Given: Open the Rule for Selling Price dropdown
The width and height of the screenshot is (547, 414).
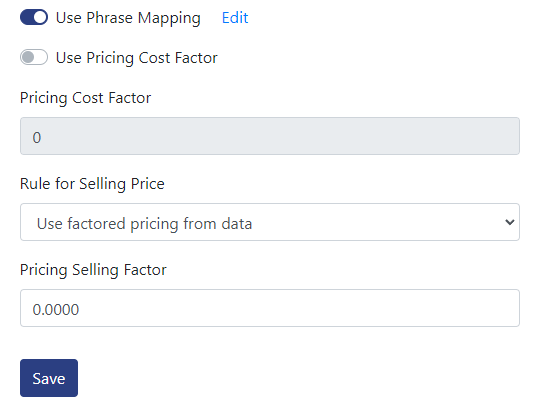Looking at the screenshot, I should tap(270, 222).
